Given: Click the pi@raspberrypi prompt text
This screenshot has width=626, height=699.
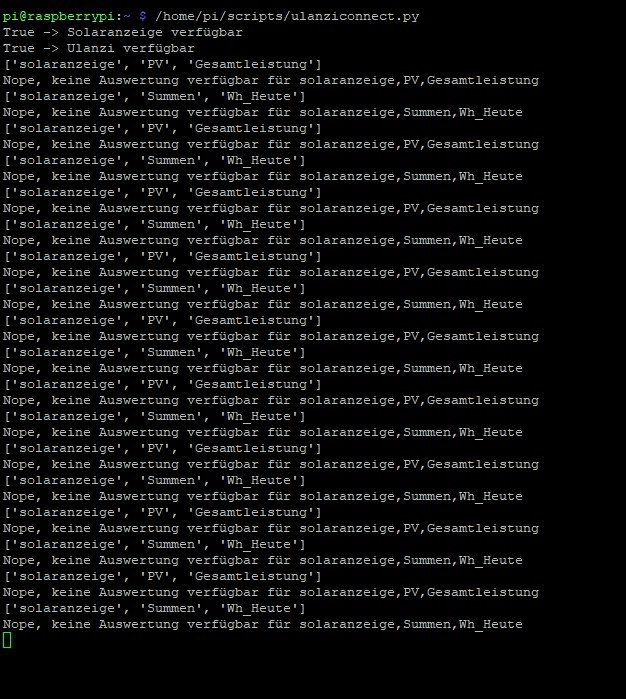Looking at the screenshot, I should [59, 16].
